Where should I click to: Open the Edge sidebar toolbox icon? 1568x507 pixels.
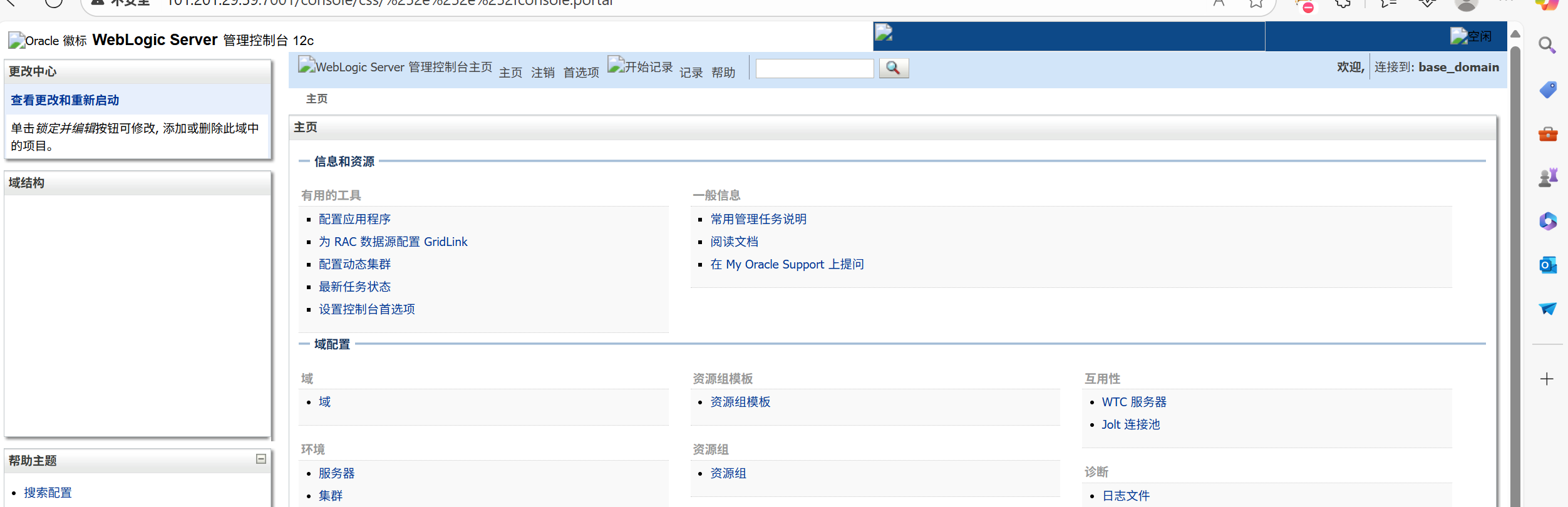click(x=1547, y=133)
